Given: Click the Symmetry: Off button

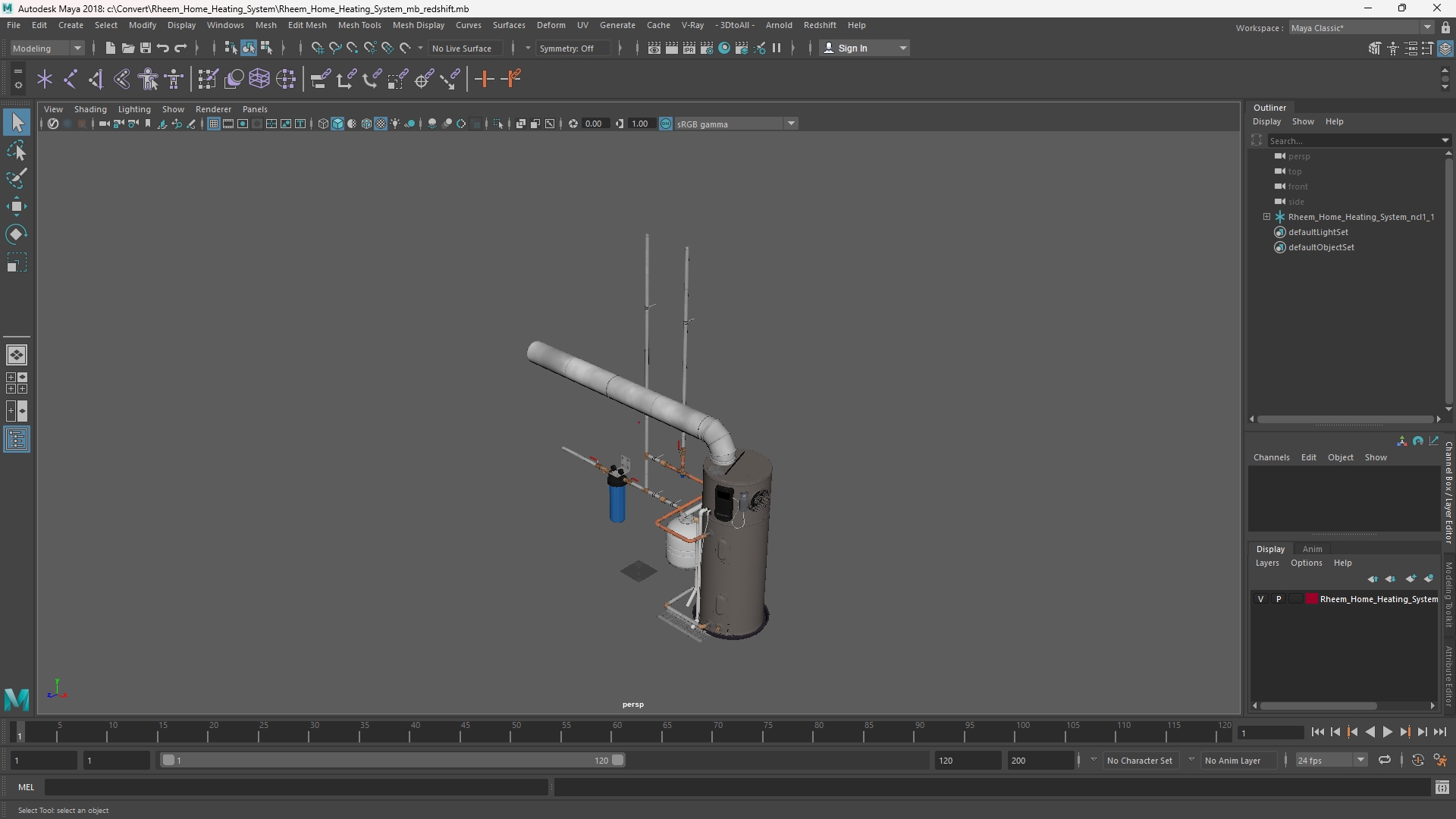Looking at the screenshot, I should point(573,49).
